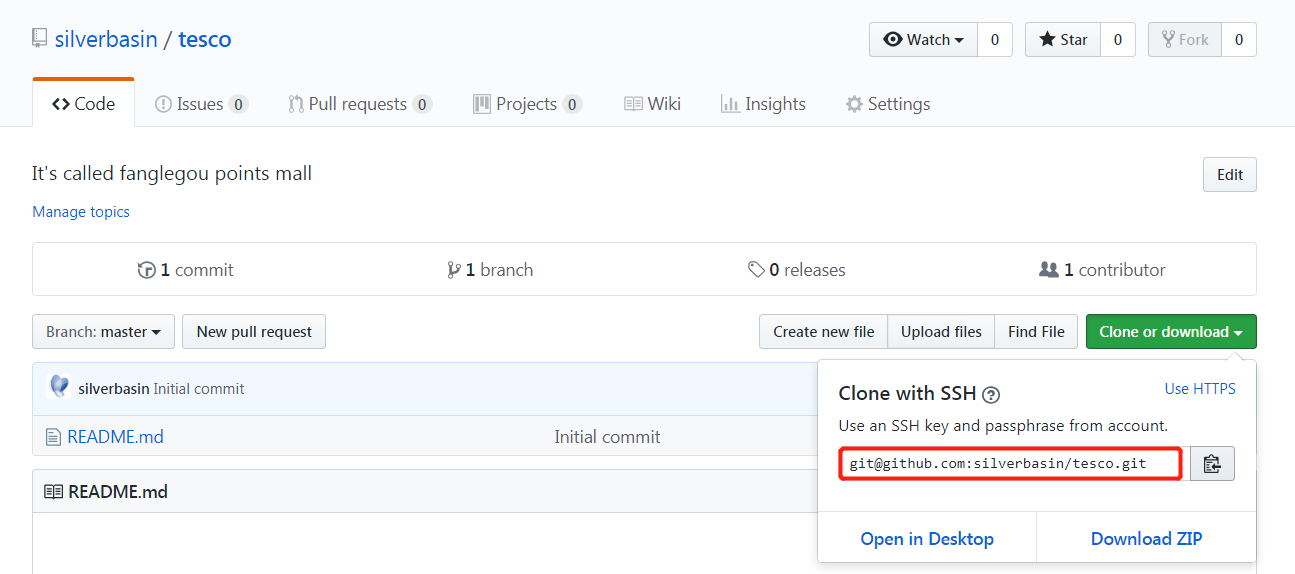Screen dimensions: 1295x574
Task: Click Open in Desktop
Action: (927, 539)
